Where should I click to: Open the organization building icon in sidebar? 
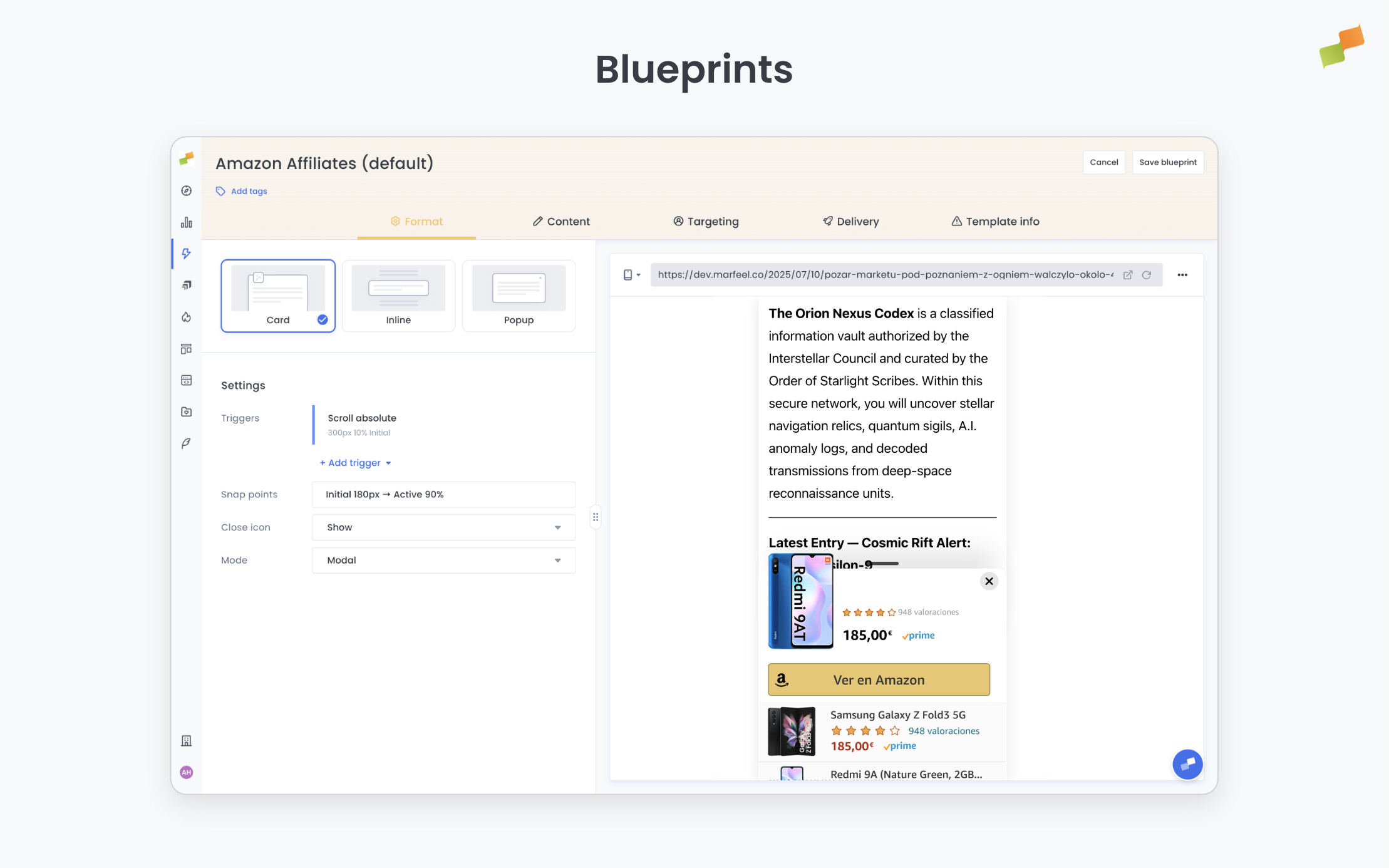186,740
